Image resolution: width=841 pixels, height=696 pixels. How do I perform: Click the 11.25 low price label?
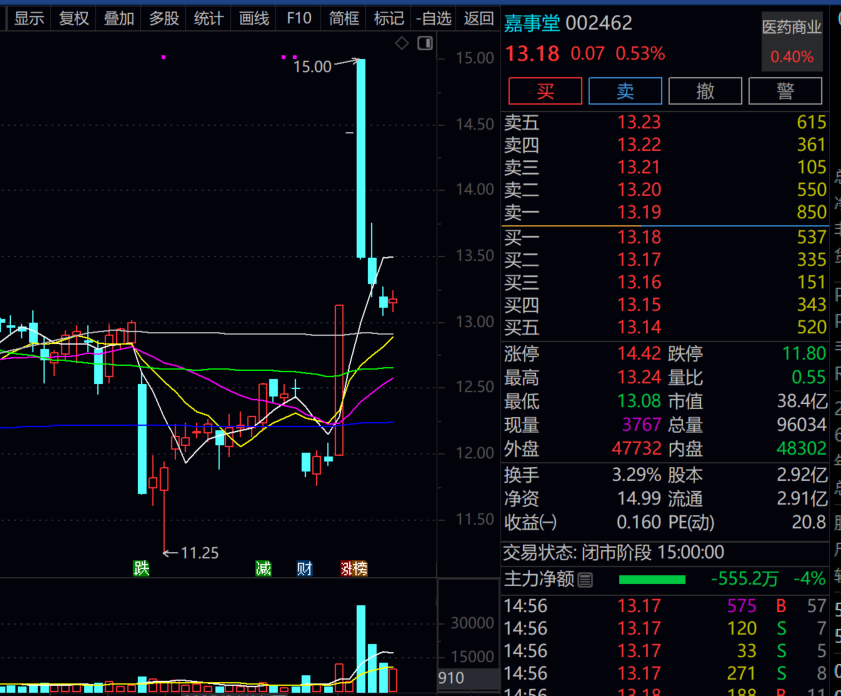(200, 553)
